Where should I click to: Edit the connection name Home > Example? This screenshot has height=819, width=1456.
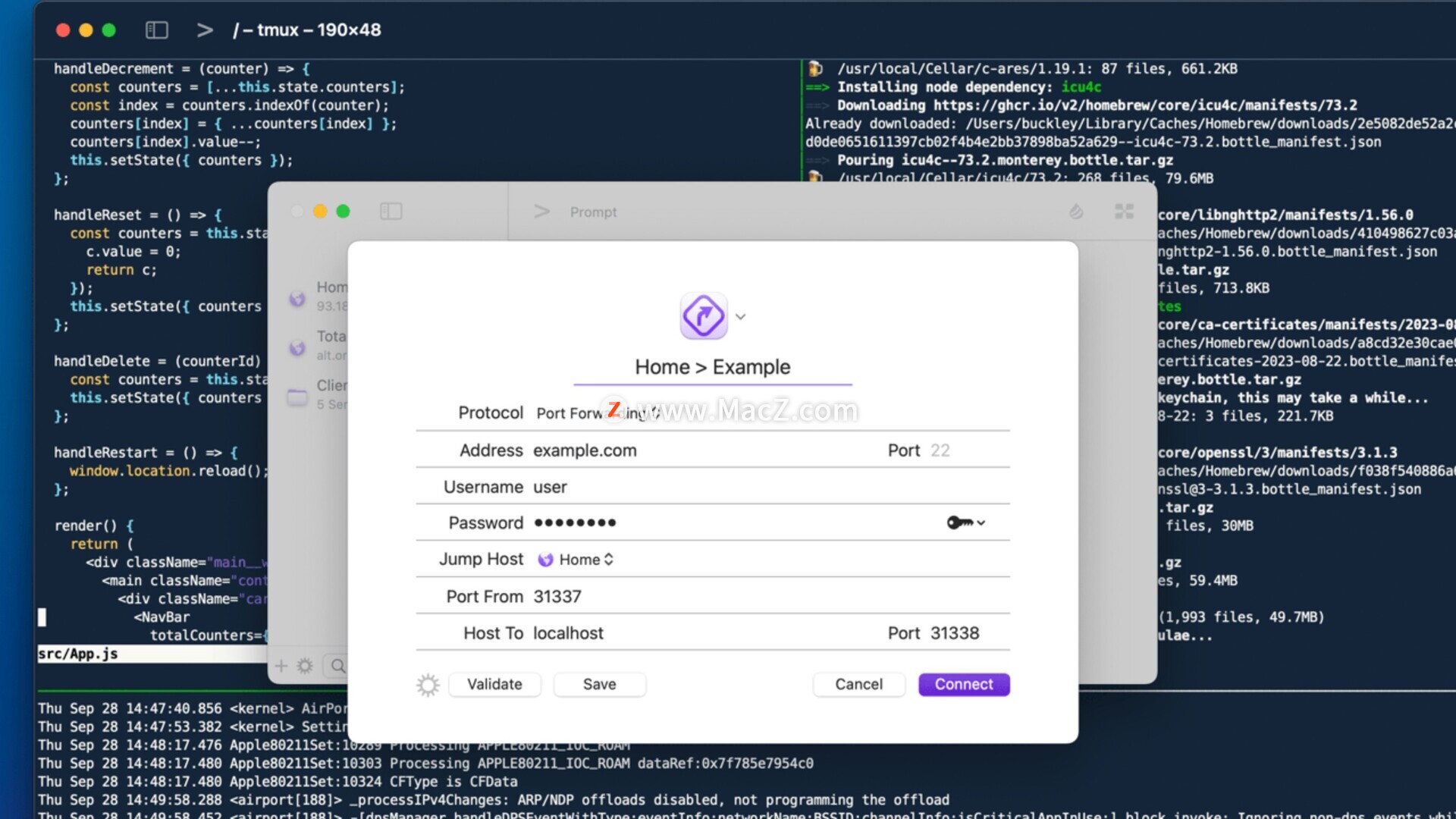712,367
